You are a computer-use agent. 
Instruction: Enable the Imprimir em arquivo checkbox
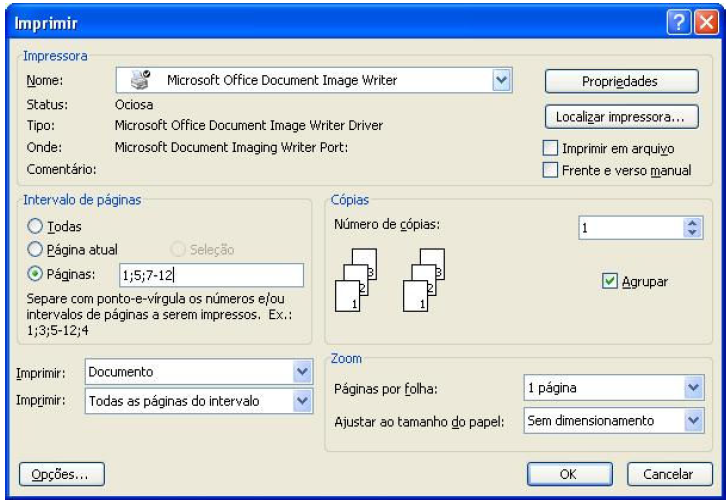pos(549,149)
